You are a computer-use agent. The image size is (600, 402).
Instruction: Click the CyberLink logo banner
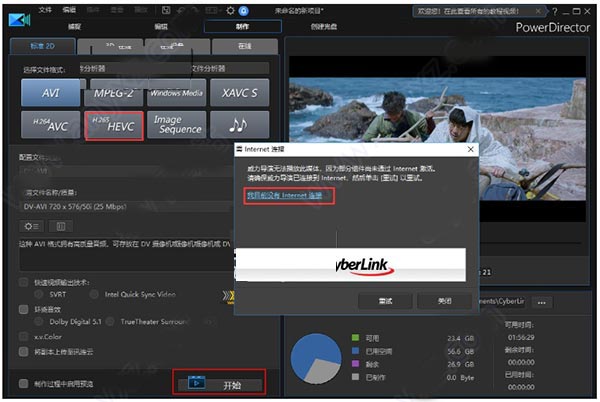(x=351, y=265)
